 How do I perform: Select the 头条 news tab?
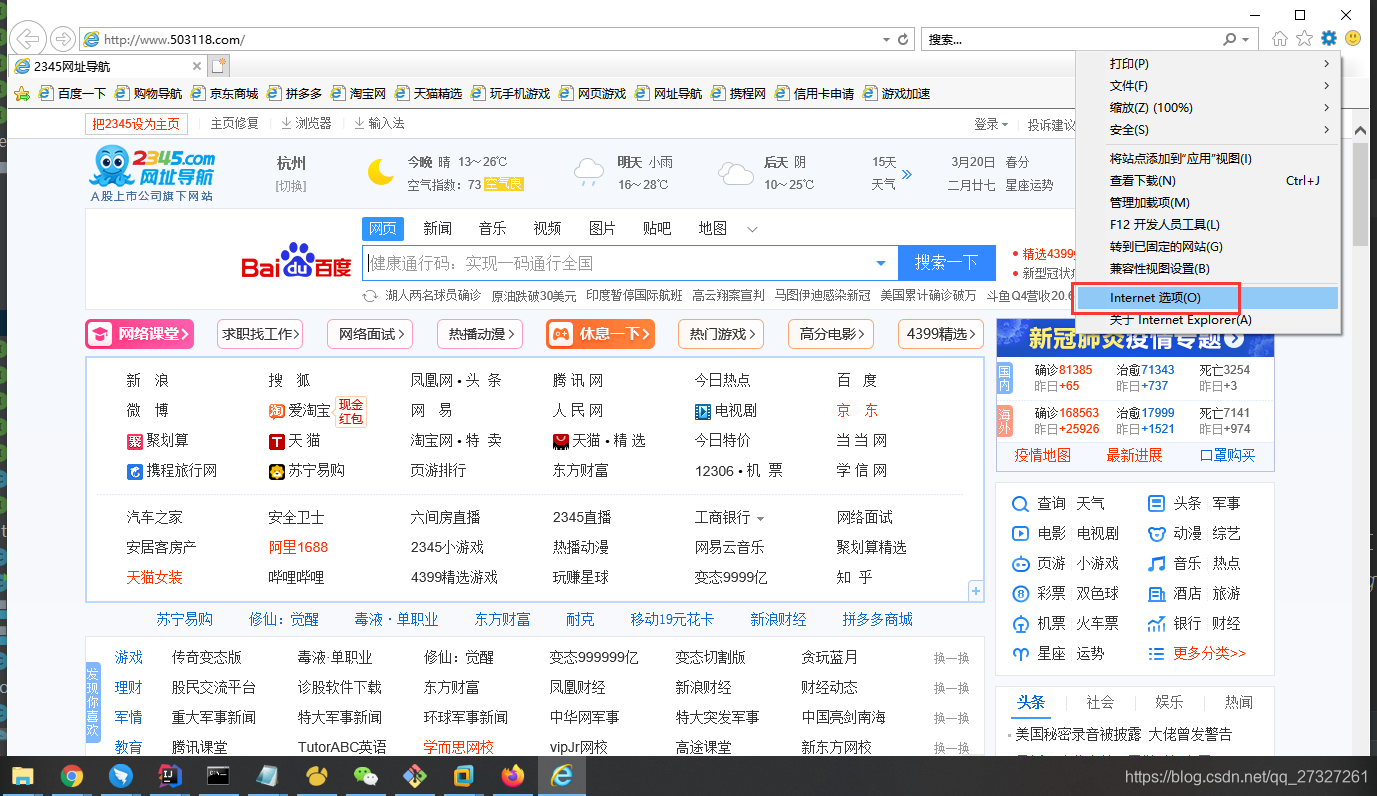pyautogui.click(x=1031, y=702)
